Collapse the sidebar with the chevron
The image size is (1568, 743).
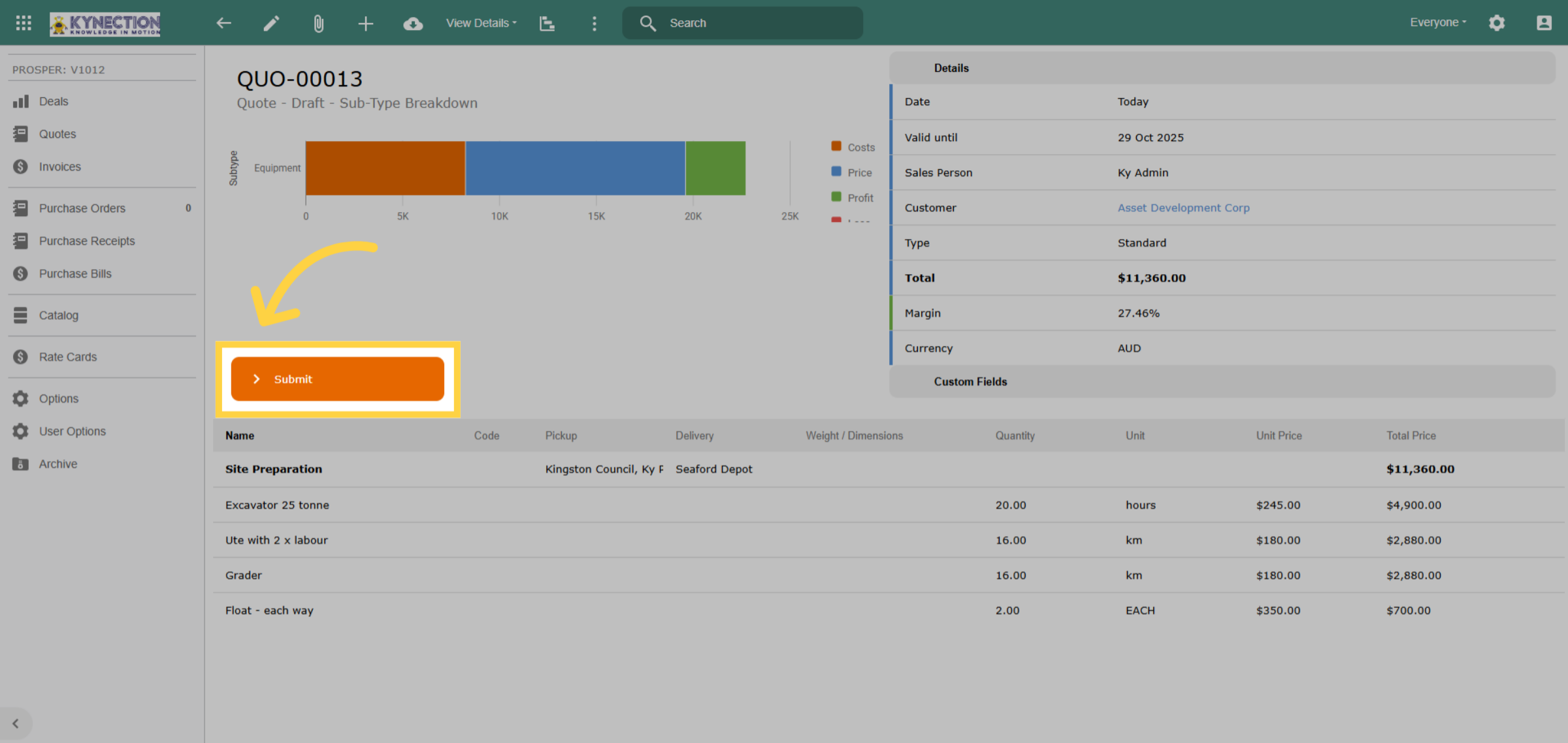(x=16, y=723)
